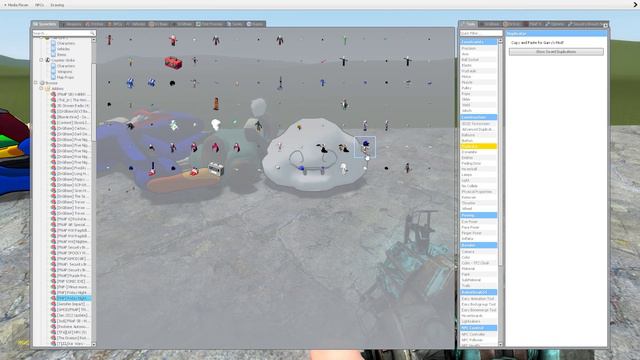
Task: Select the Weld tool
Action: (x=479, y=105)
